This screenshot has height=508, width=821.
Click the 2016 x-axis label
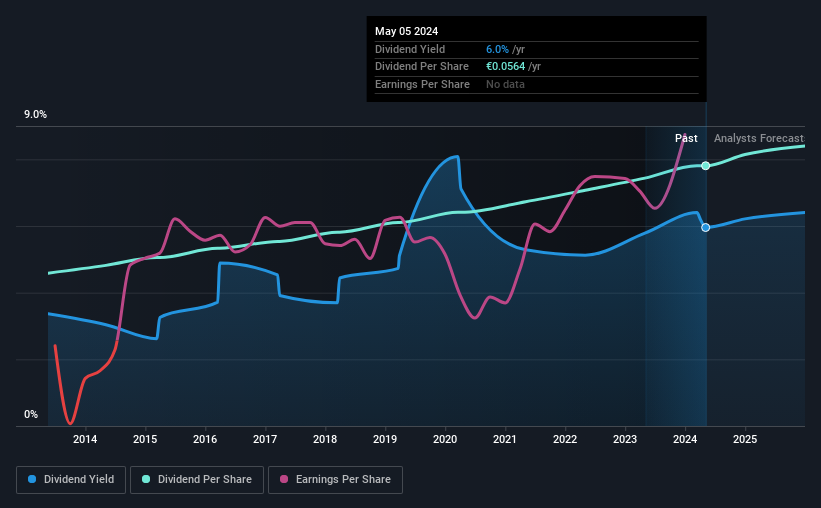click(205, 439)
